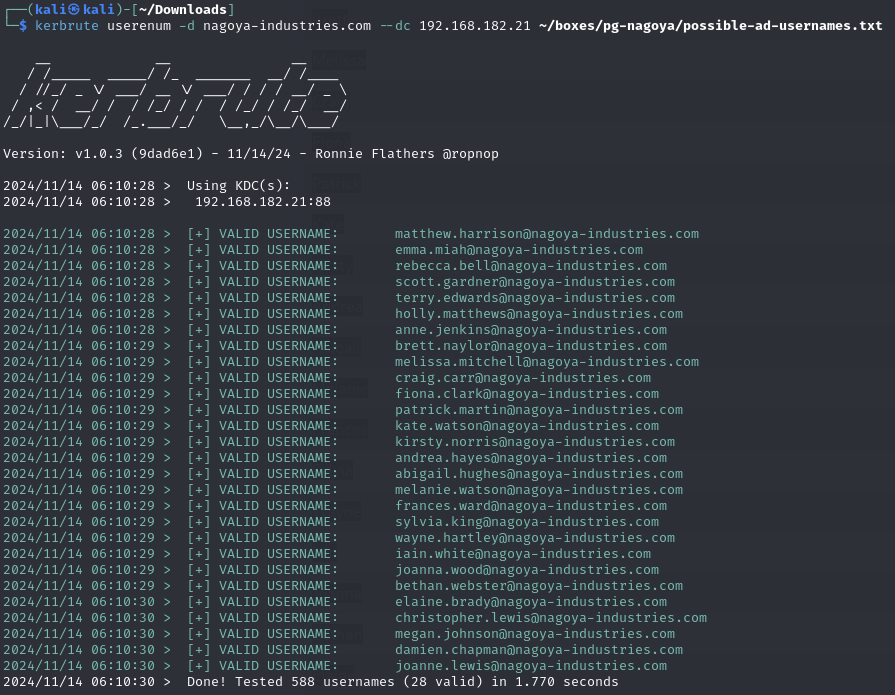Click craig.carr@nagoya-industries.com entry

tap(522, 377)
